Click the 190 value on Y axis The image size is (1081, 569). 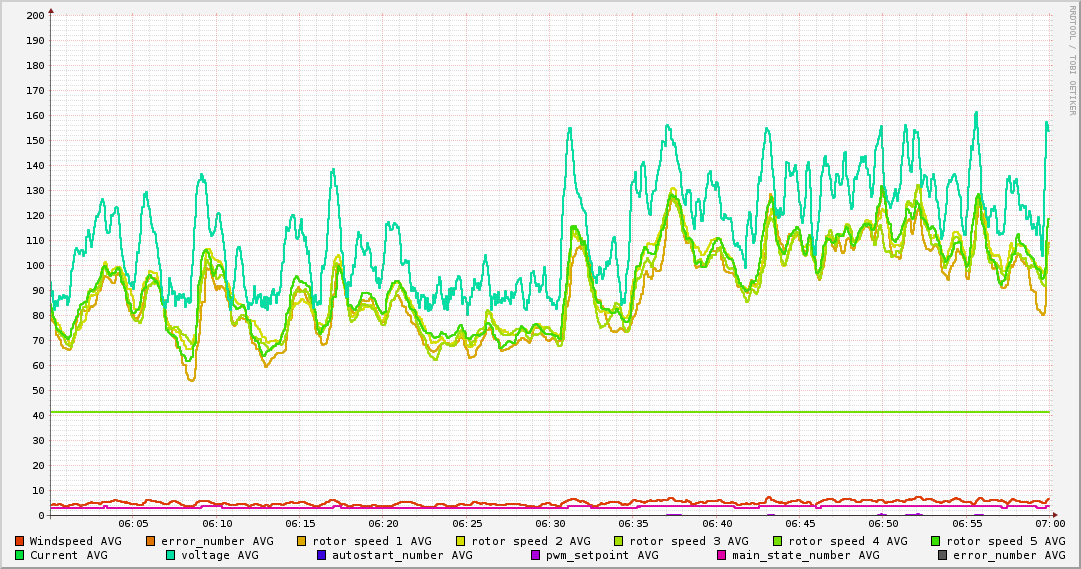pos(34,40)
